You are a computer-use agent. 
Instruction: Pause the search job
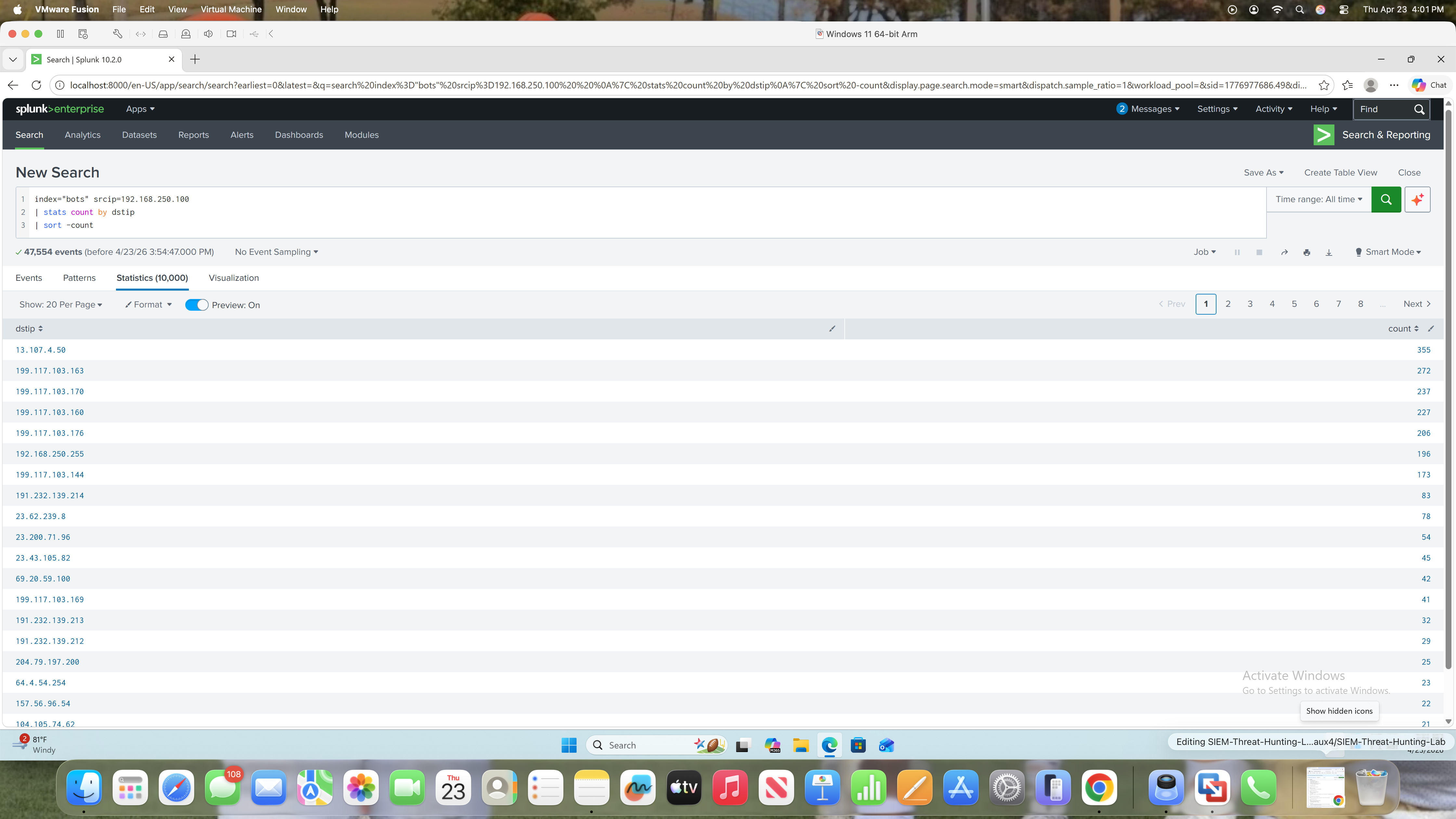pos(1237,252)
